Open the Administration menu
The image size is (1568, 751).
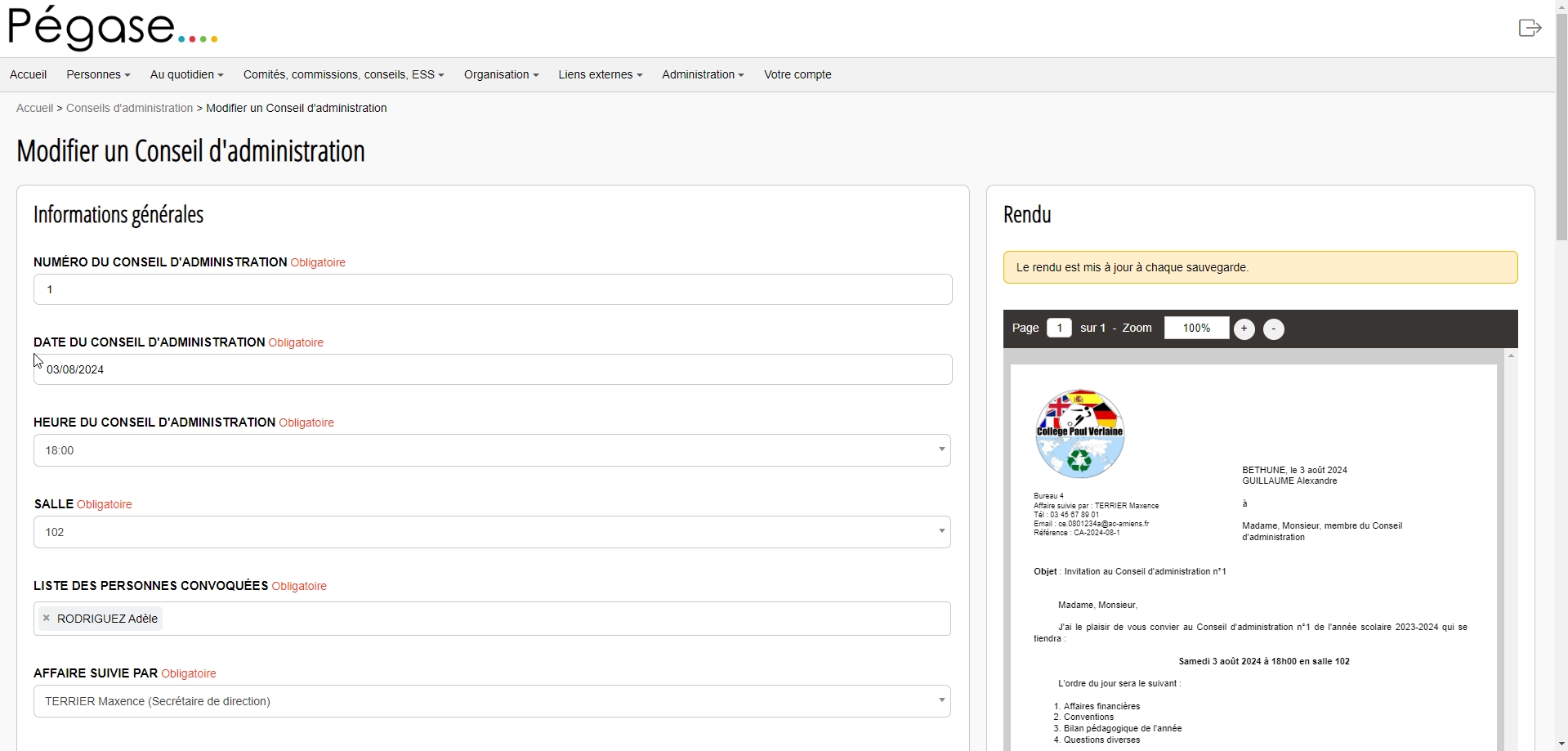[x=703, y=74]
